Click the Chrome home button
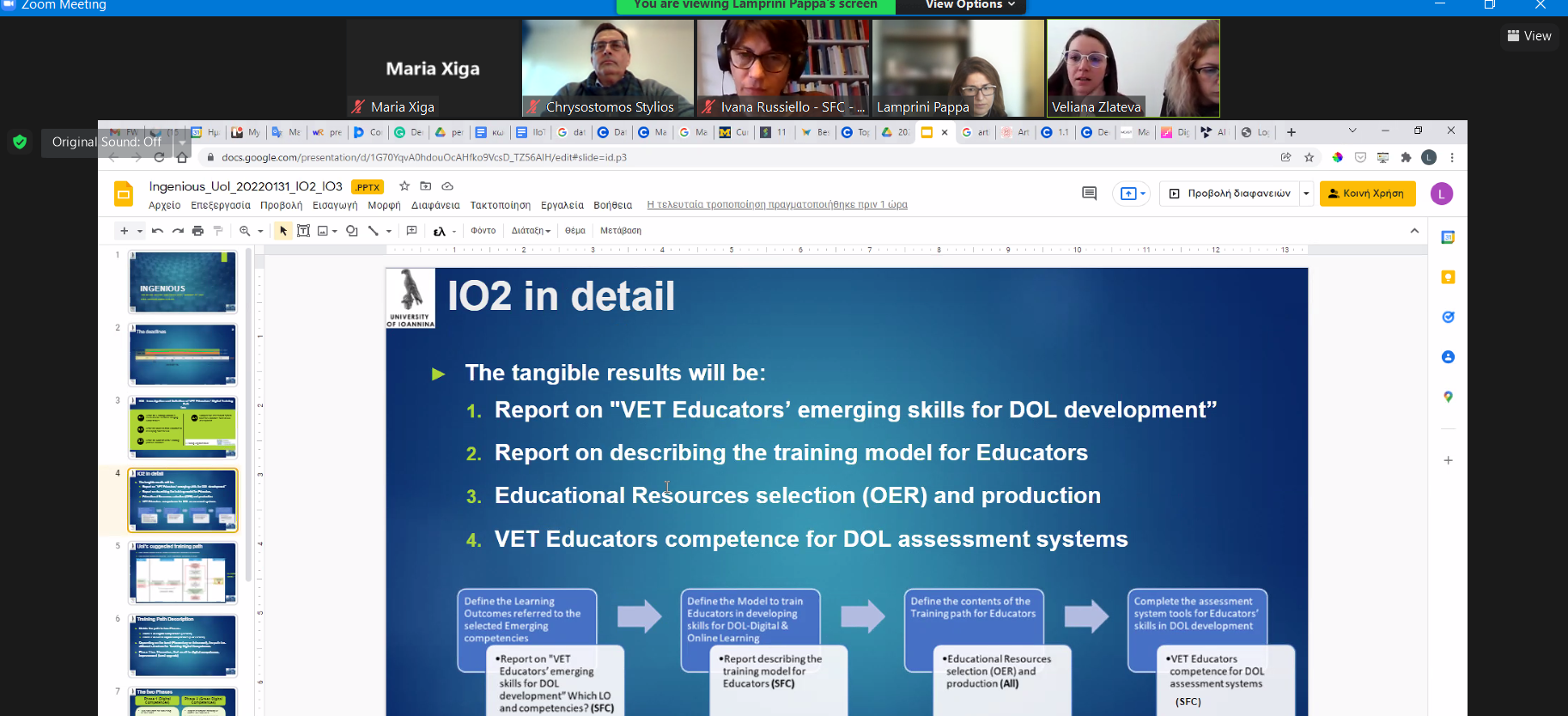Image resolution: width=1568 pixels, height=716 pixels. [x=182, y=157]
